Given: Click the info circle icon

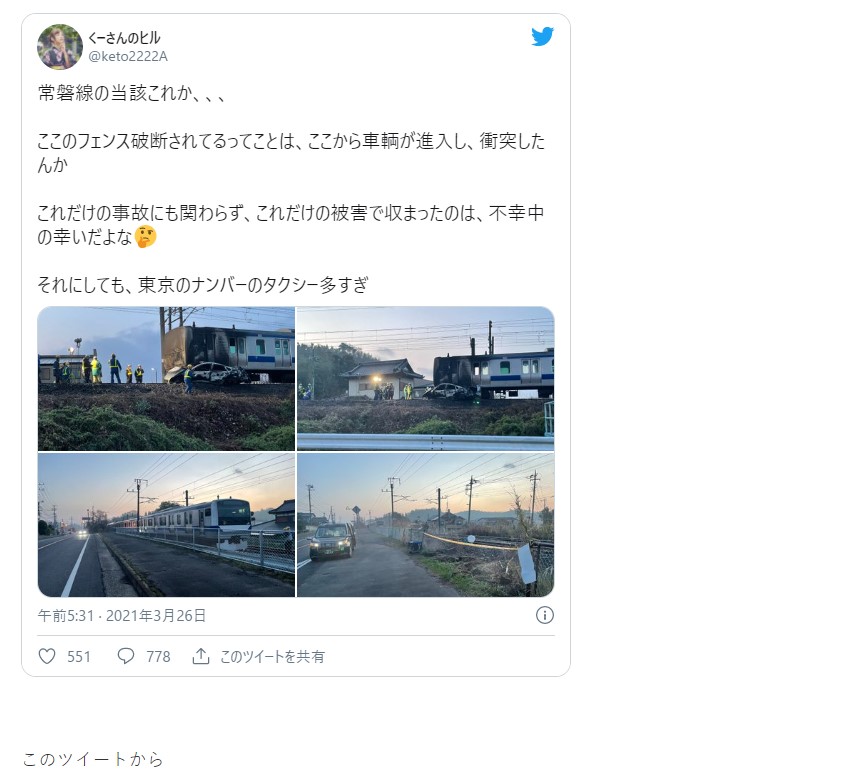Looking at the screenshot, I should coord(544,615).
